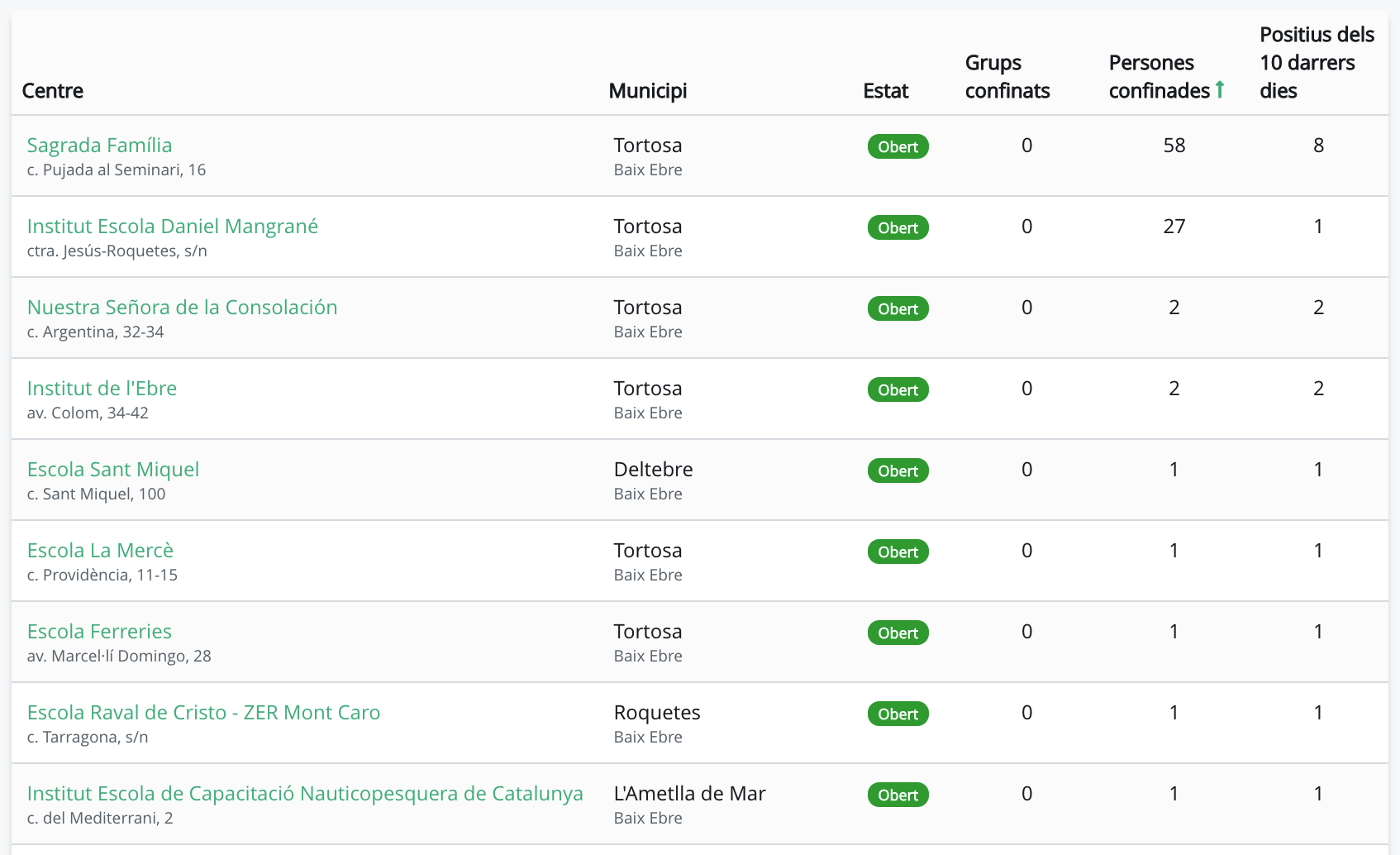Viewport: 1400px width, 855px height.
Task: Open Institut Escola Daniel Mangrané link
Action: coord(172,227)
